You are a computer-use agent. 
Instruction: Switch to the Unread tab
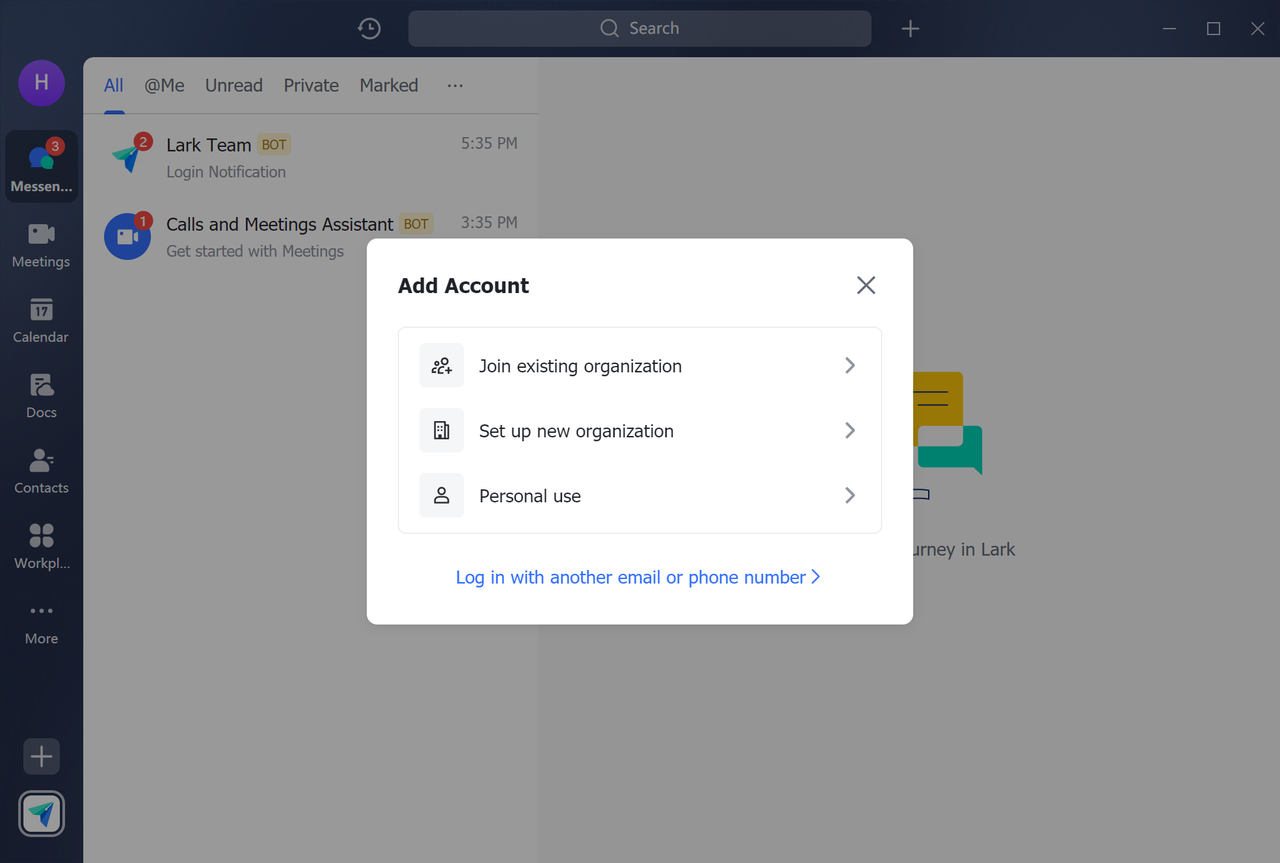(233, 86)
